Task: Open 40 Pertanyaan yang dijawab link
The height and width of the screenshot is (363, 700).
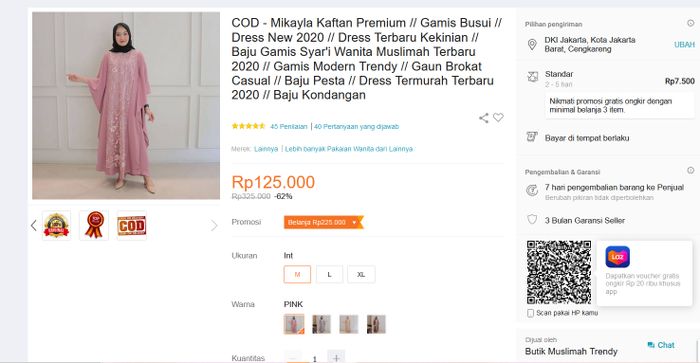Action: point(356,127)
